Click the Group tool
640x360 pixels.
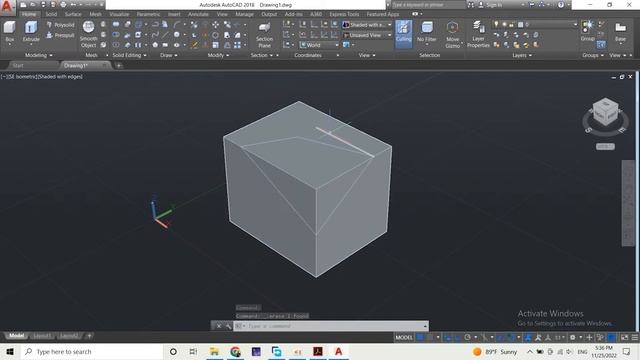(x=587, y=31)
